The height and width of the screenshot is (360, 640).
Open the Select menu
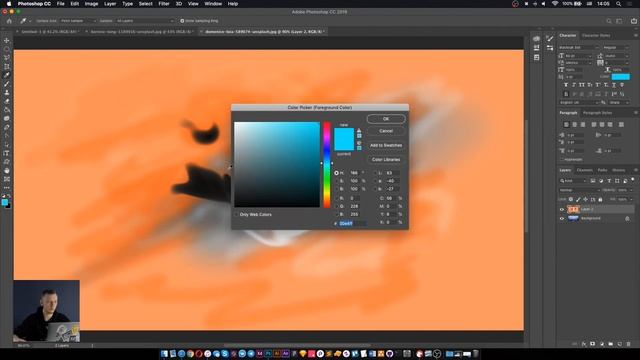click(x=145, y=4)
